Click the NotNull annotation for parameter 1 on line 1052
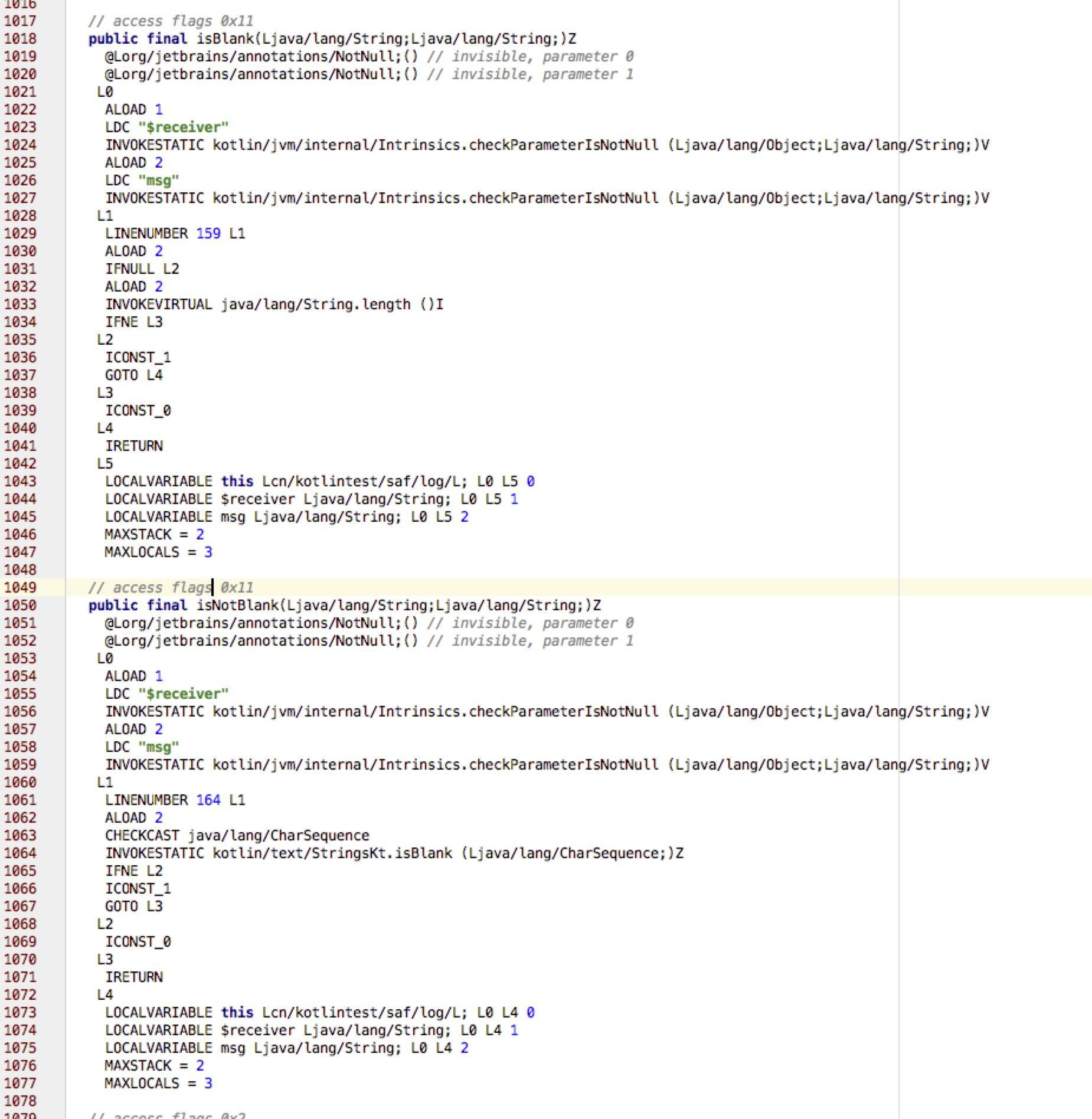The width and height of the screenshot is (1092, 1119). coord(370,641)
